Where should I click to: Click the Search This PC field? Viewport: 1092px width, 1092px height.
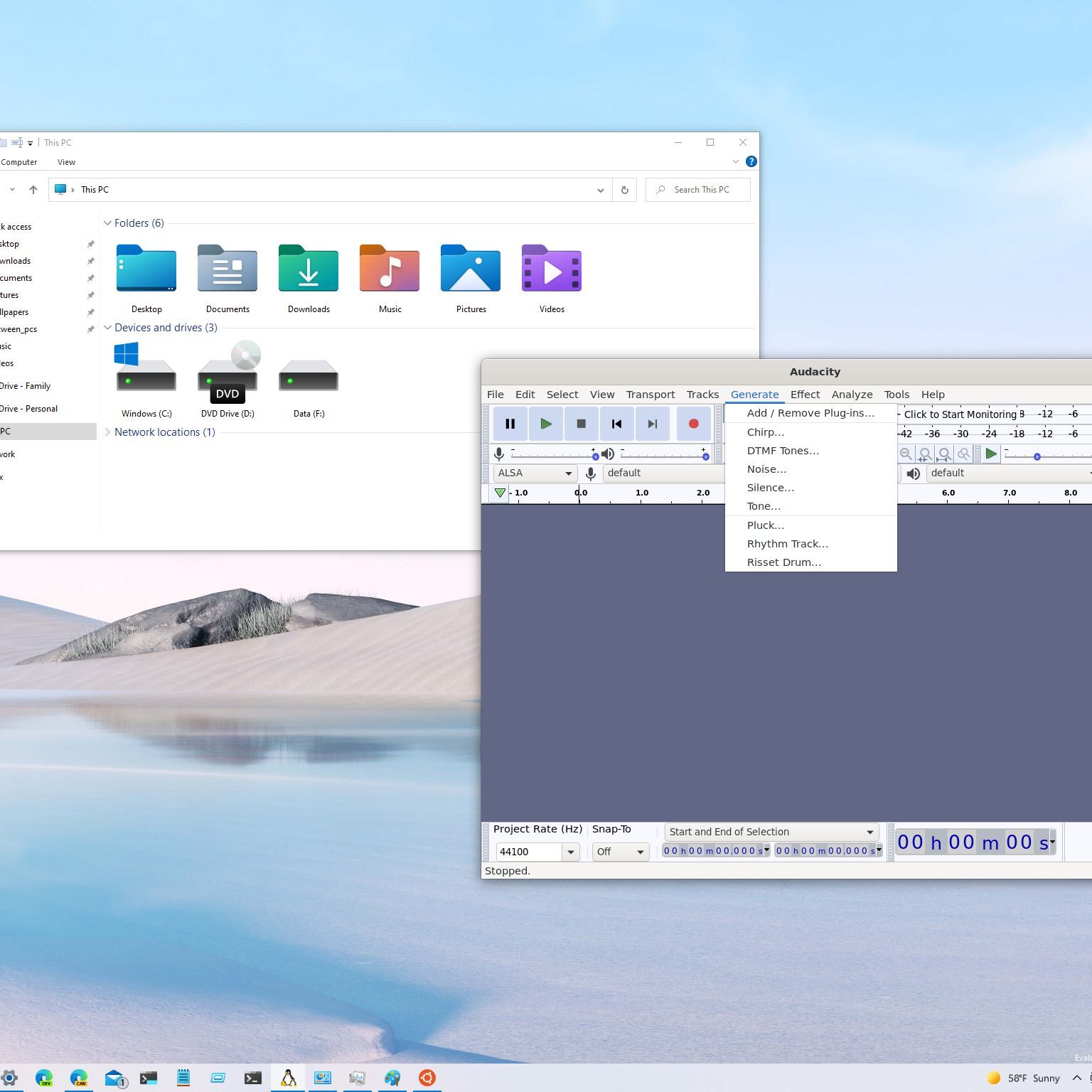698,190
